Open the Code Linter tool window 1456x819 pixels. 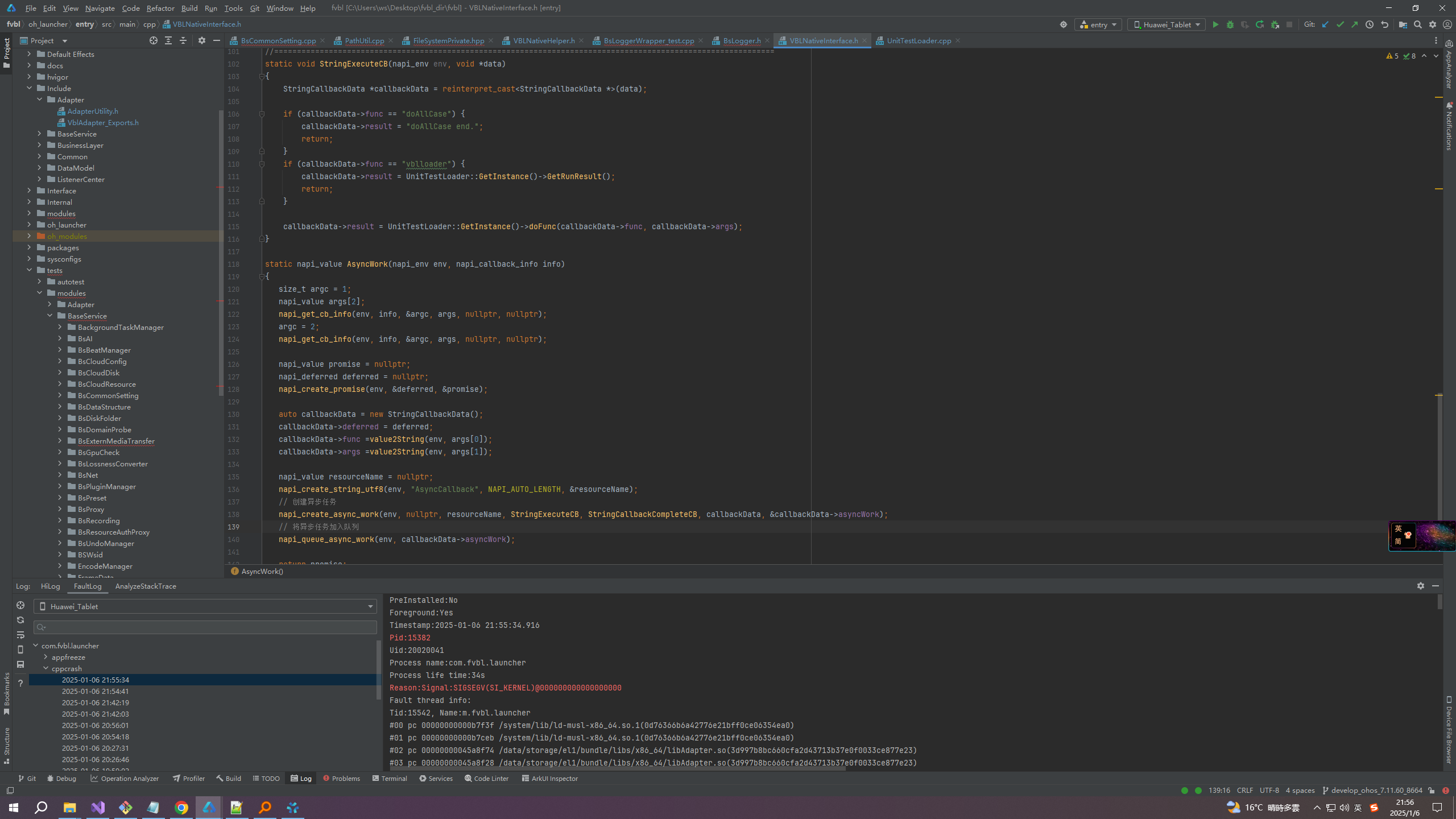click(x=486, y=778)
